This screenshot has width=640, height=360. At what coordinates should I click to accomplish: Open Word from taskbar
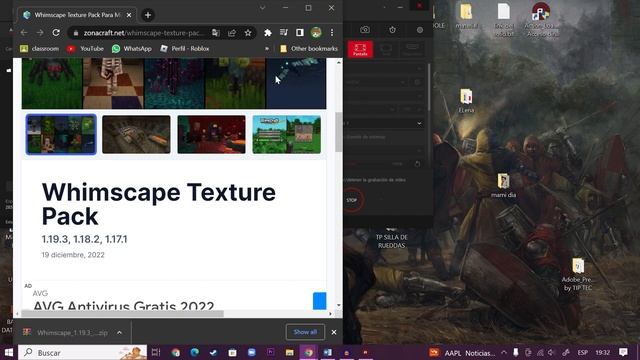328,352
